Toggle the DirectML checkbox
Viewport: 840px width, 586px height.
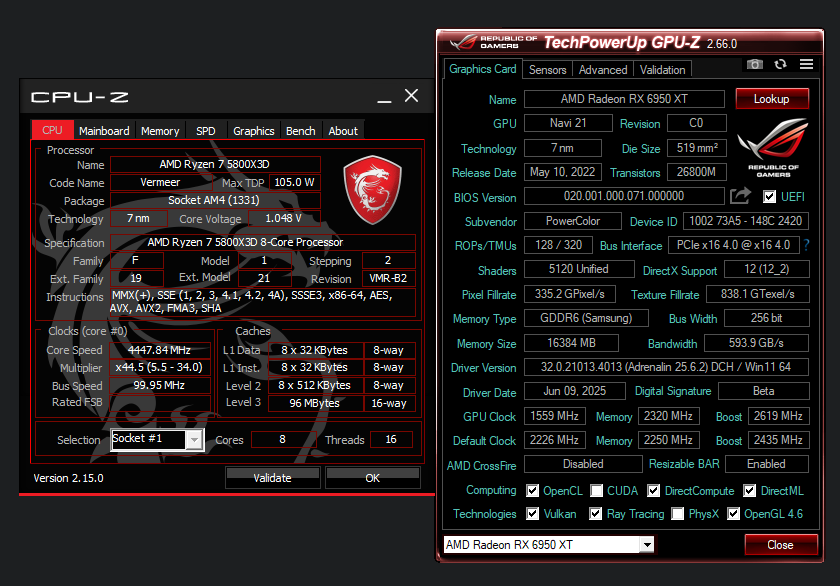click(749, 491)
